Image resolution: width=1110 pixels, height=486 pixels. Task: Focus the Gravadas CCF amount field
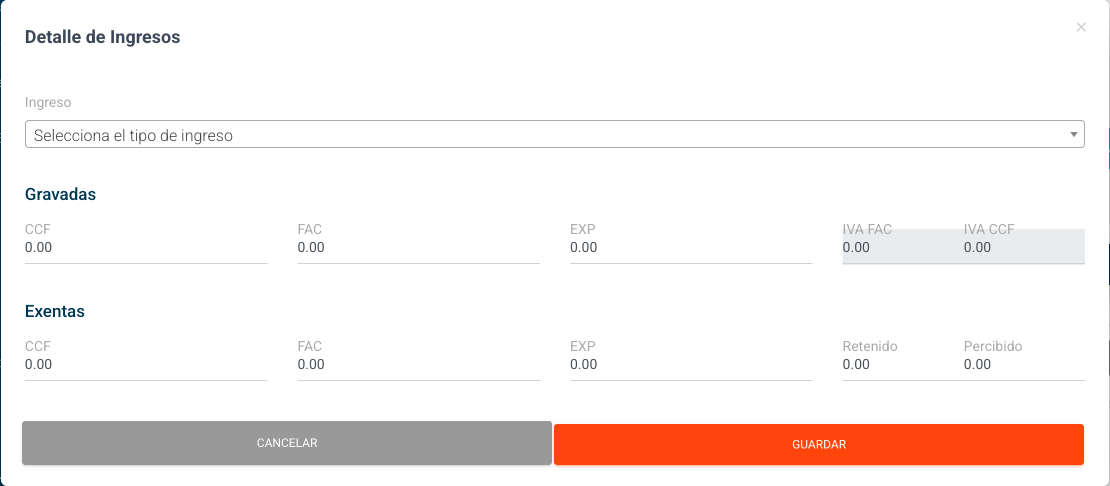pos(146,248)
